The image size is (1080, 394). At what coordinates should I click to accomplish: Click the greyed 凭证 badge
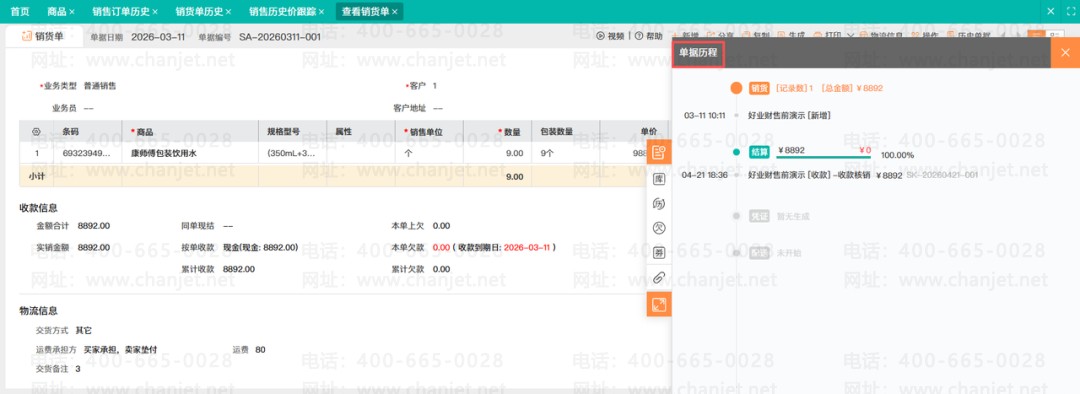pos(759,216)
